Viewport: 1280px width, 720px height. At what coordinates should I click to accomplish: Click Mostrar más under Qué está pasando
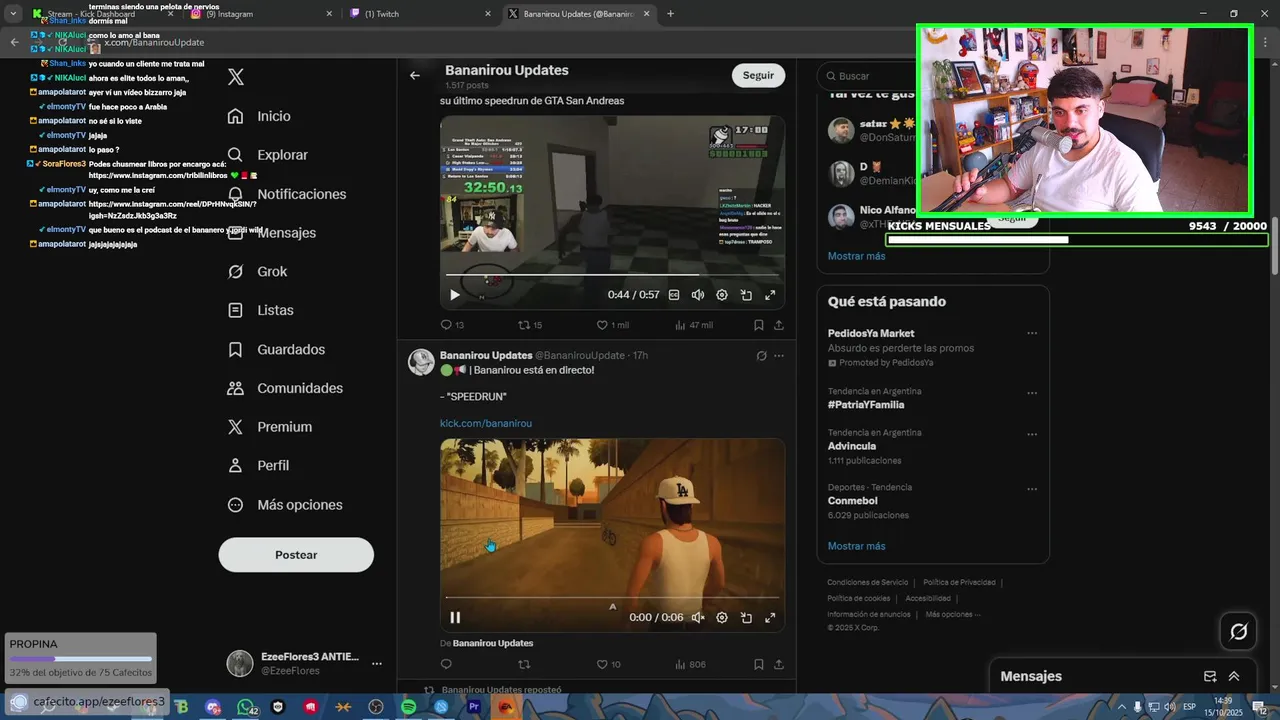pos(856,546)
